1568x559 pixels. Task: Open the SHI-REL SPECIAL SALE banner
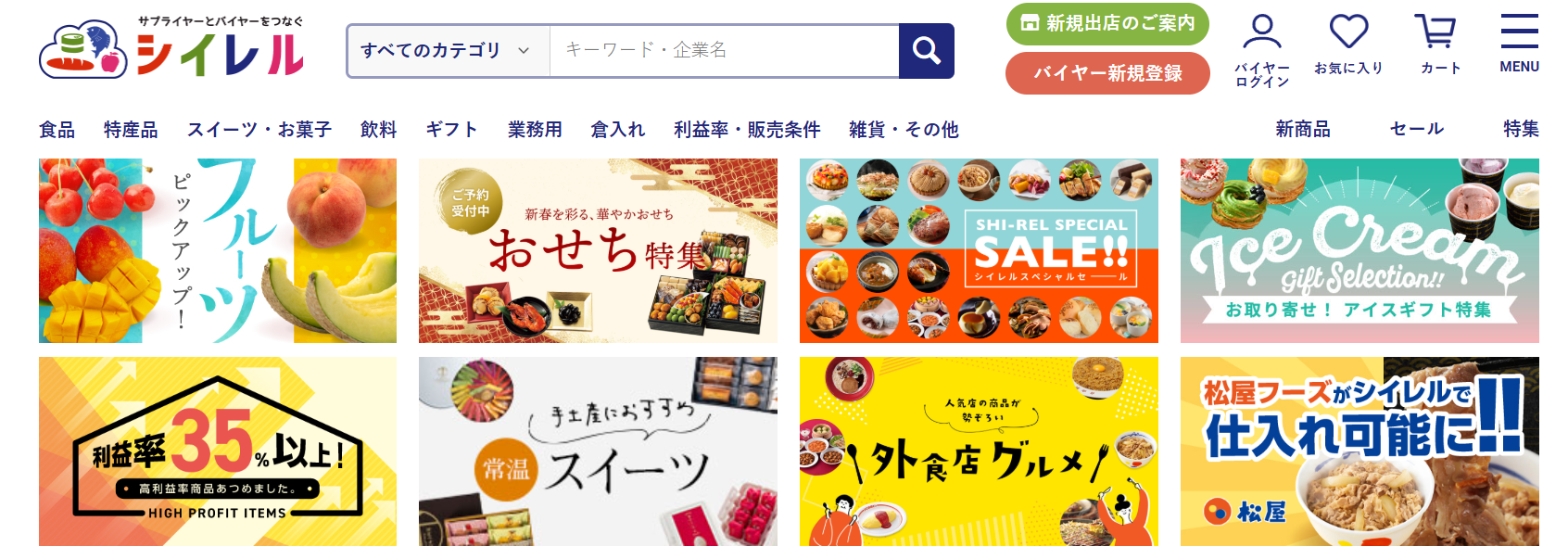point(979,250)
